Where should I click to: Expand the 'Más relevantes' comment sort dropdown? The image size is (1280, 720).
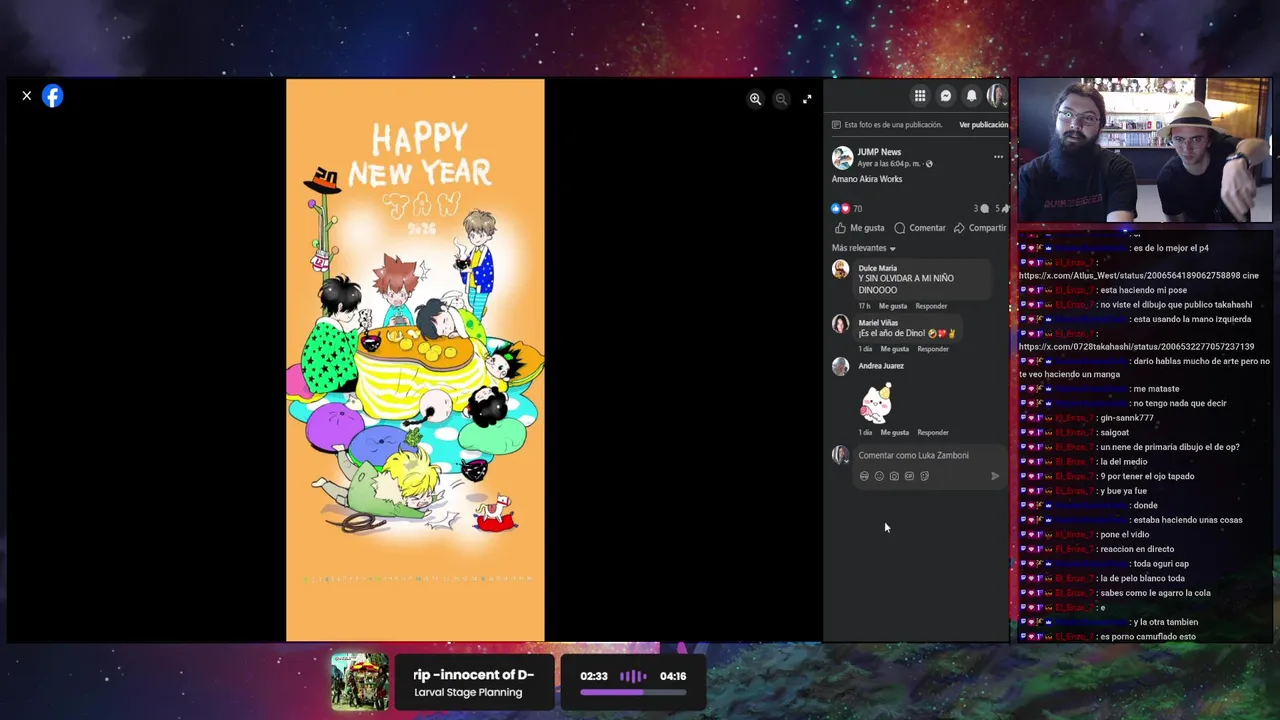864,248
